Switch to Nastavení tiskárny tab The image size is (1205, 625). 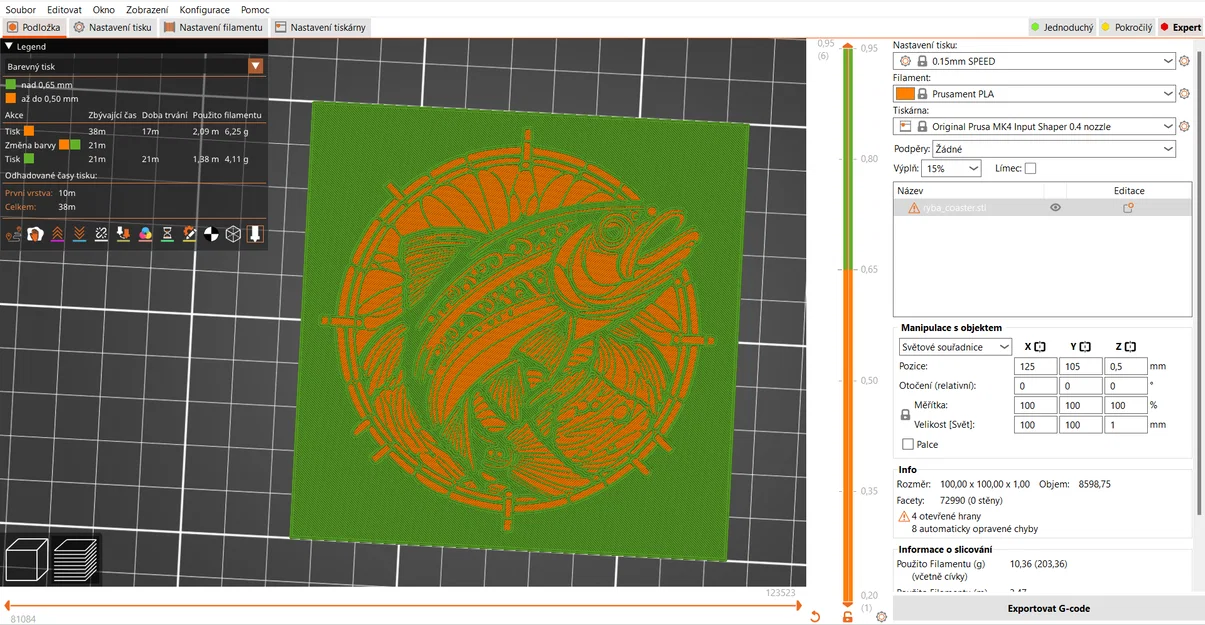(x=320, y=27)
